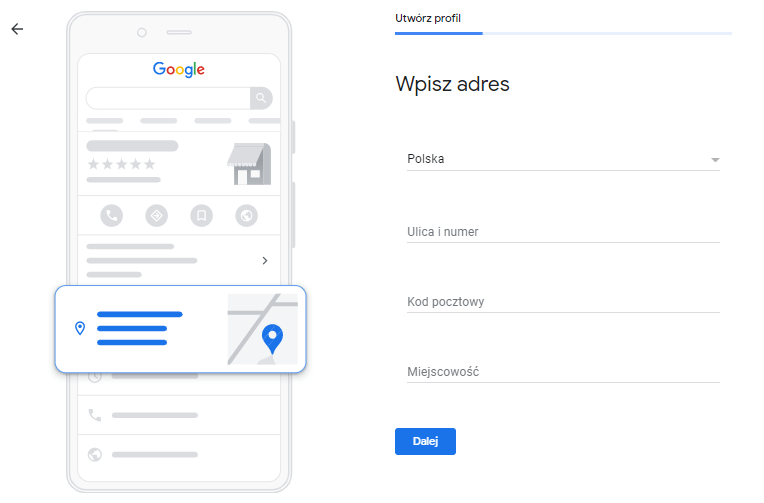Select the Utwórz profil tab
764x503 pixels.
tap(429, 18)
